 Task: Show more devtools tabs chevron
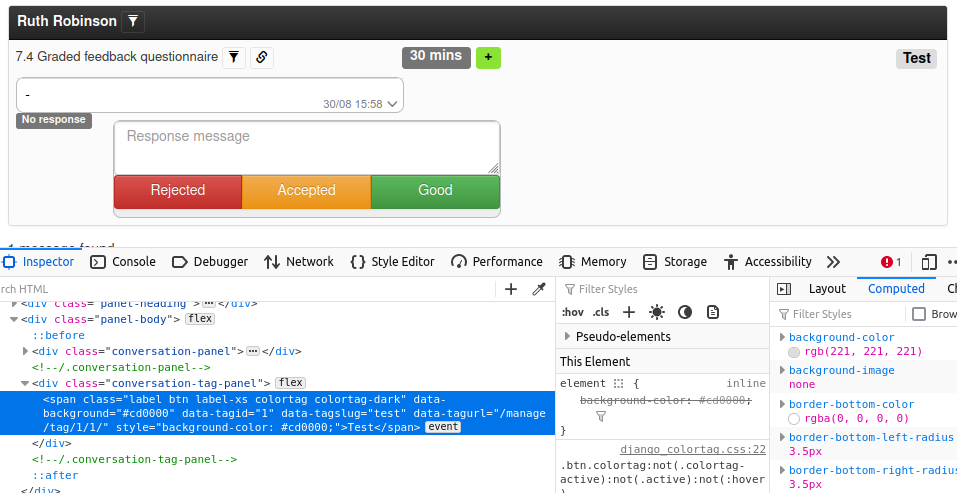point(833,262)
